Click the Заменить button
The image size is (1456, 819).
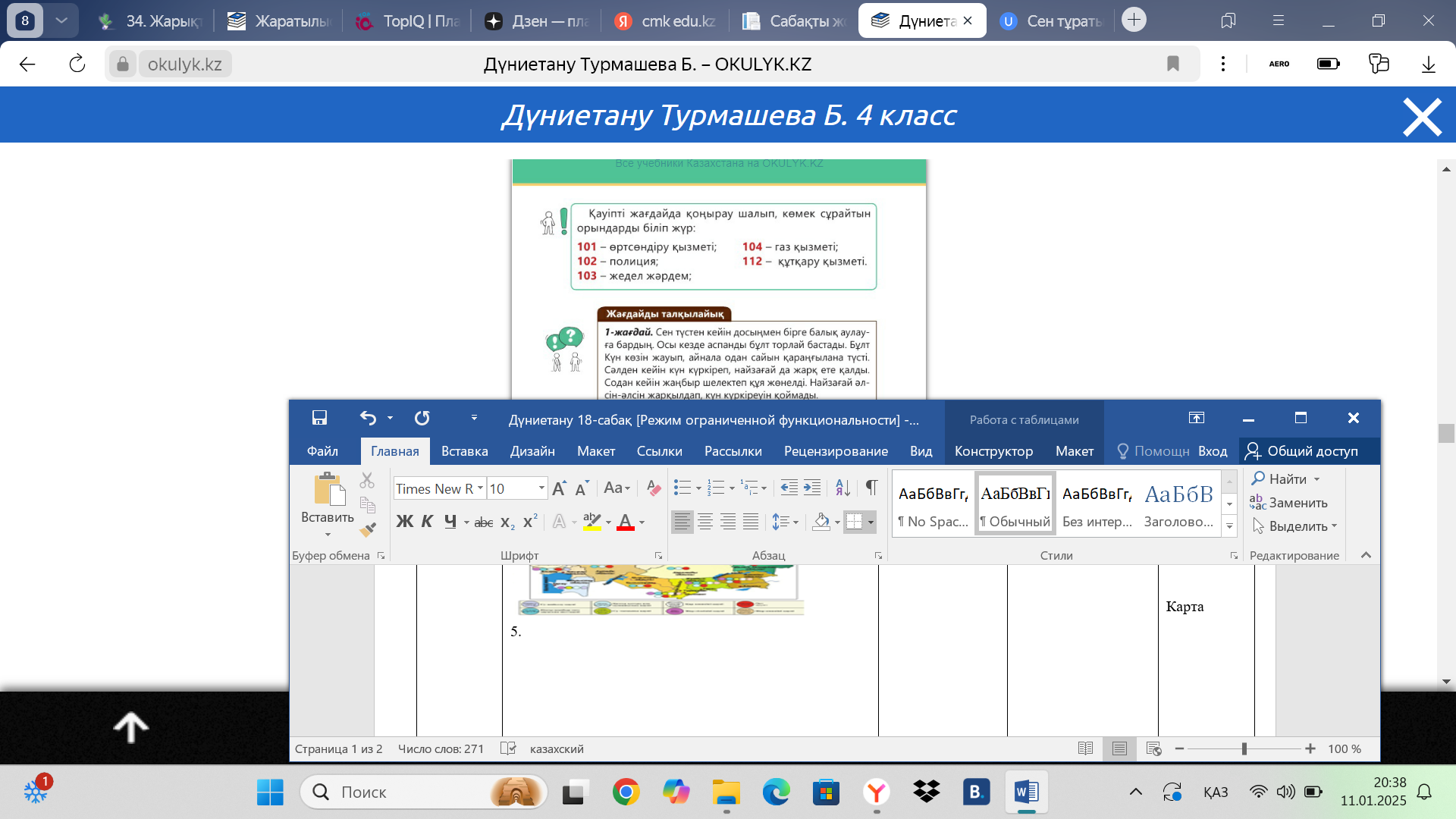(x=1289, y=503)
